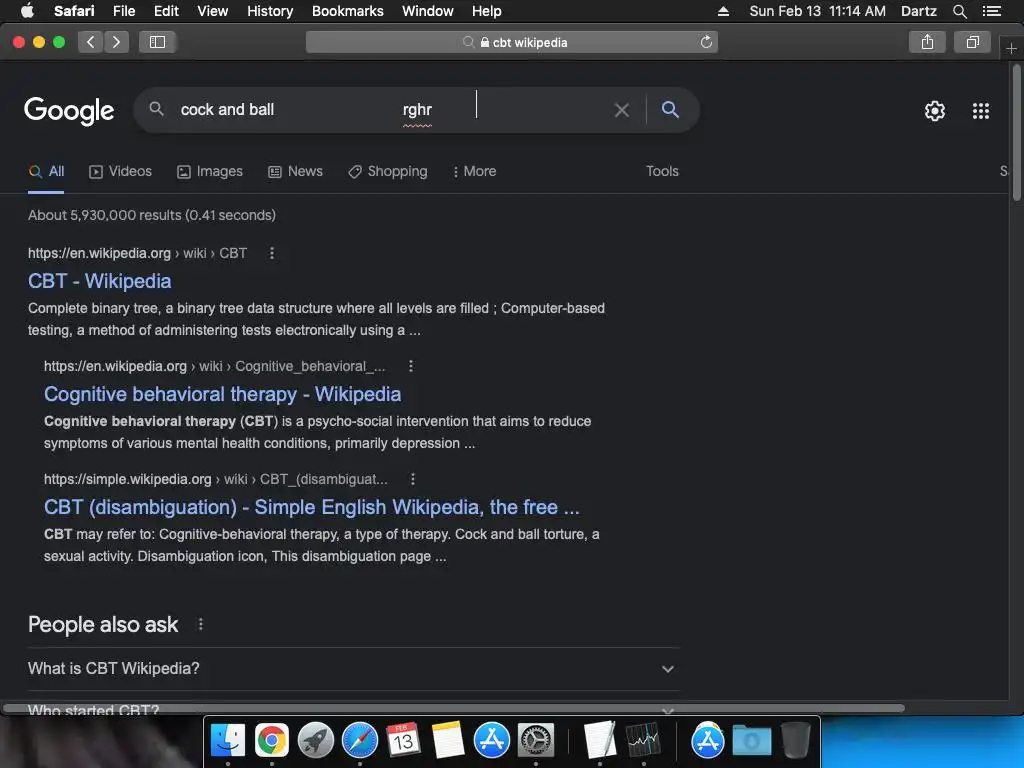Open Calendar from the Dock
Image resolution: width=1024 pixels, height=768 pixels.
(x=404, y=741)
